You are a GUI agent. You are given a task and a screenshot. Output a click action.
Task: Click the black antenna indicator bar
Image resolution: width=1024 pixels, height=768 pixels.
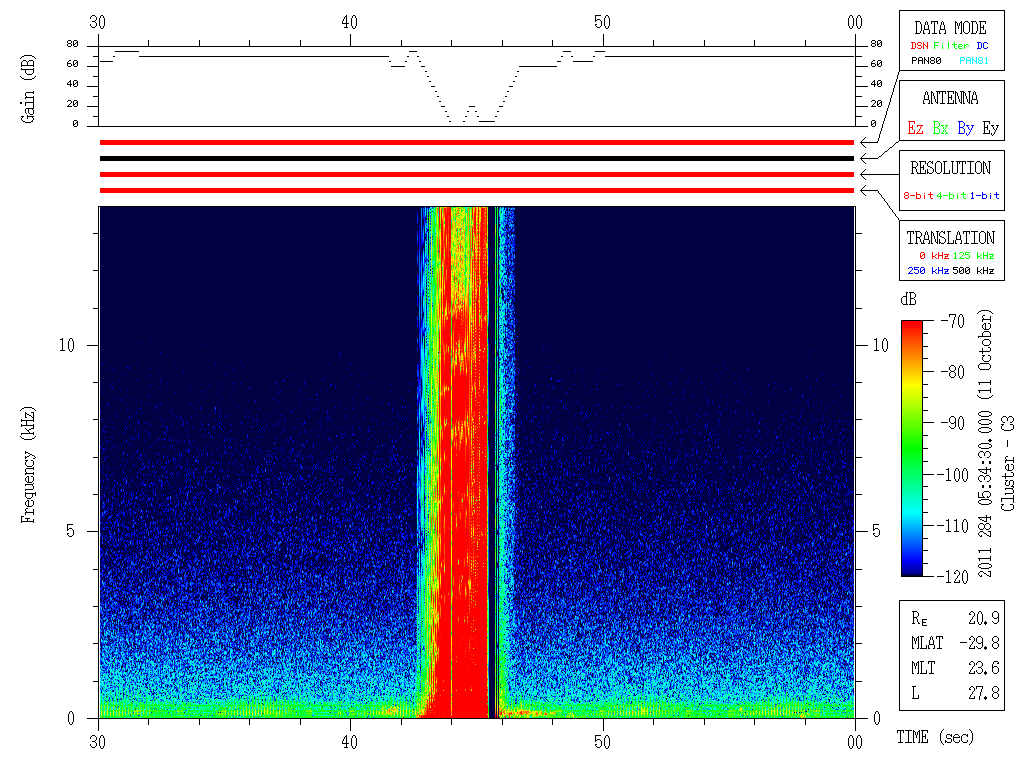477,158
